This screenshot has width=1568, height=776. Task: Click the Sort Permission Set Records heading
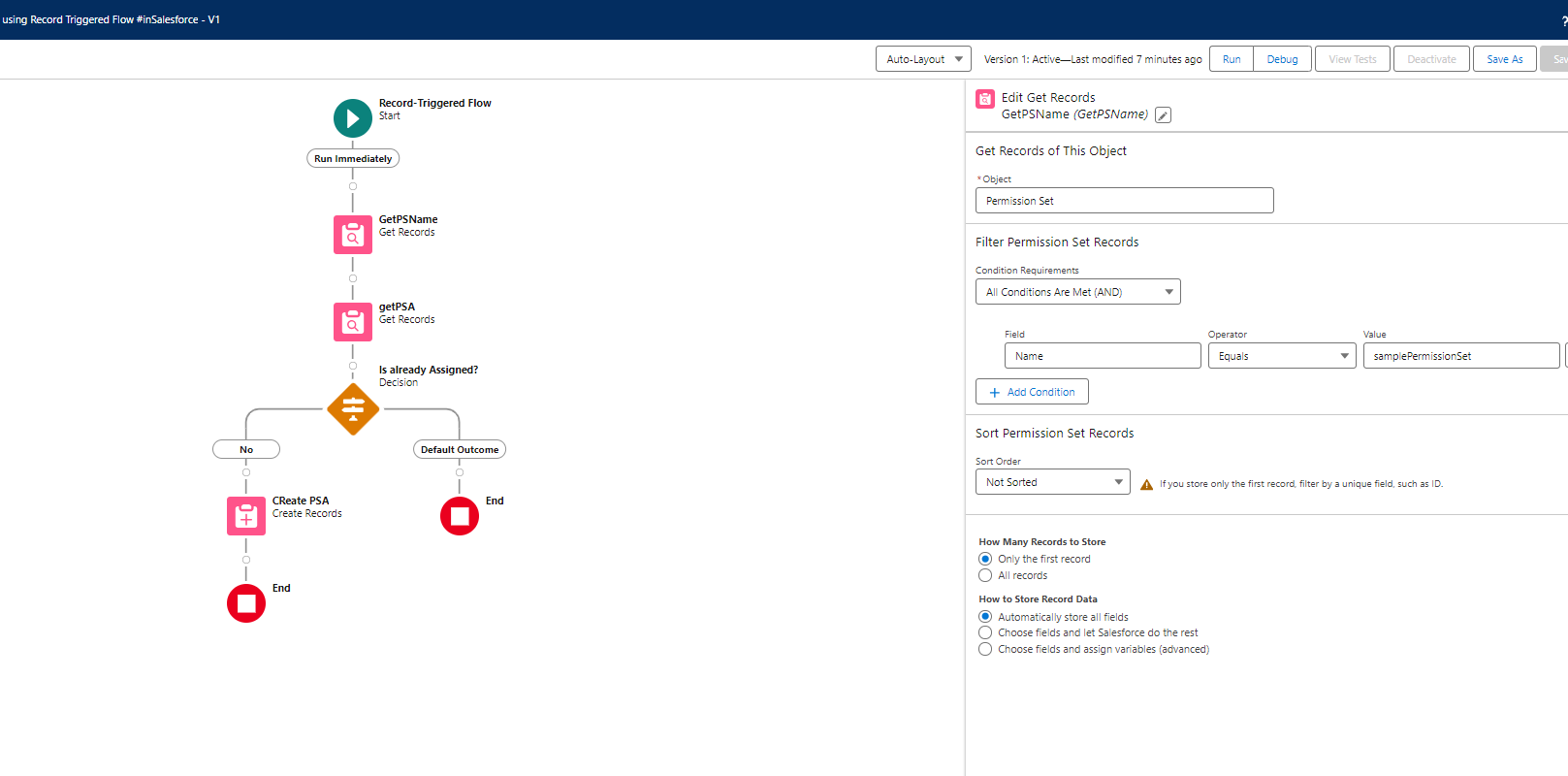[x=1055, y=434]
